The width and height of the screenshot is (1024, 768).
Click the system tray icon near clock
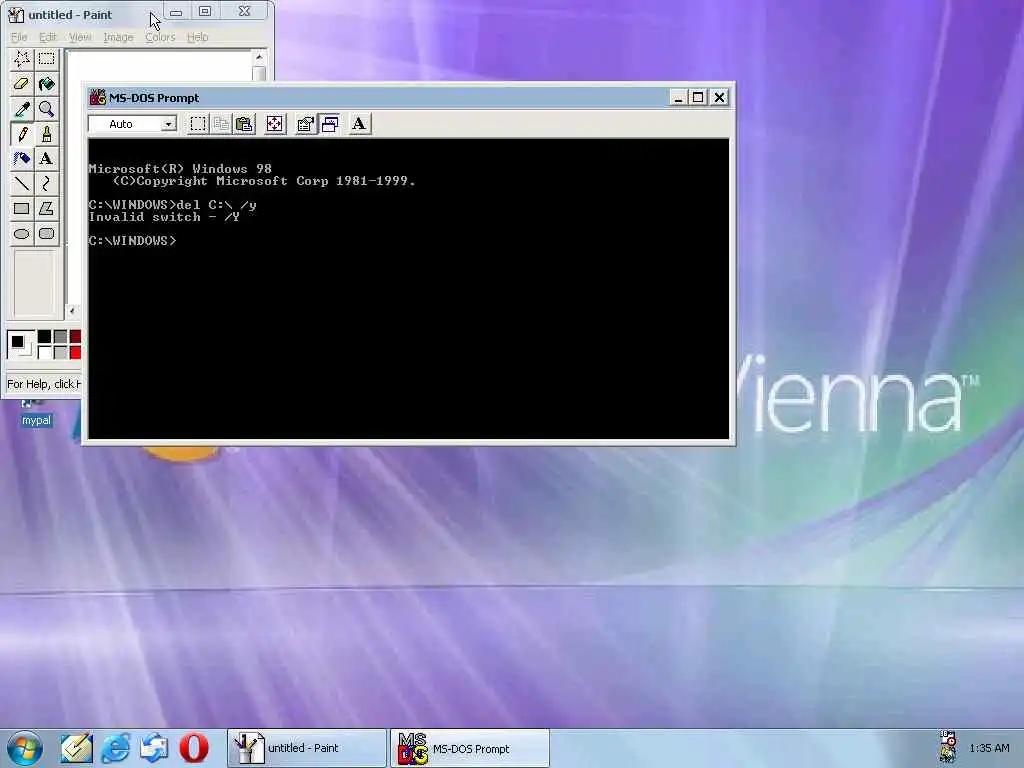(948, 748)
